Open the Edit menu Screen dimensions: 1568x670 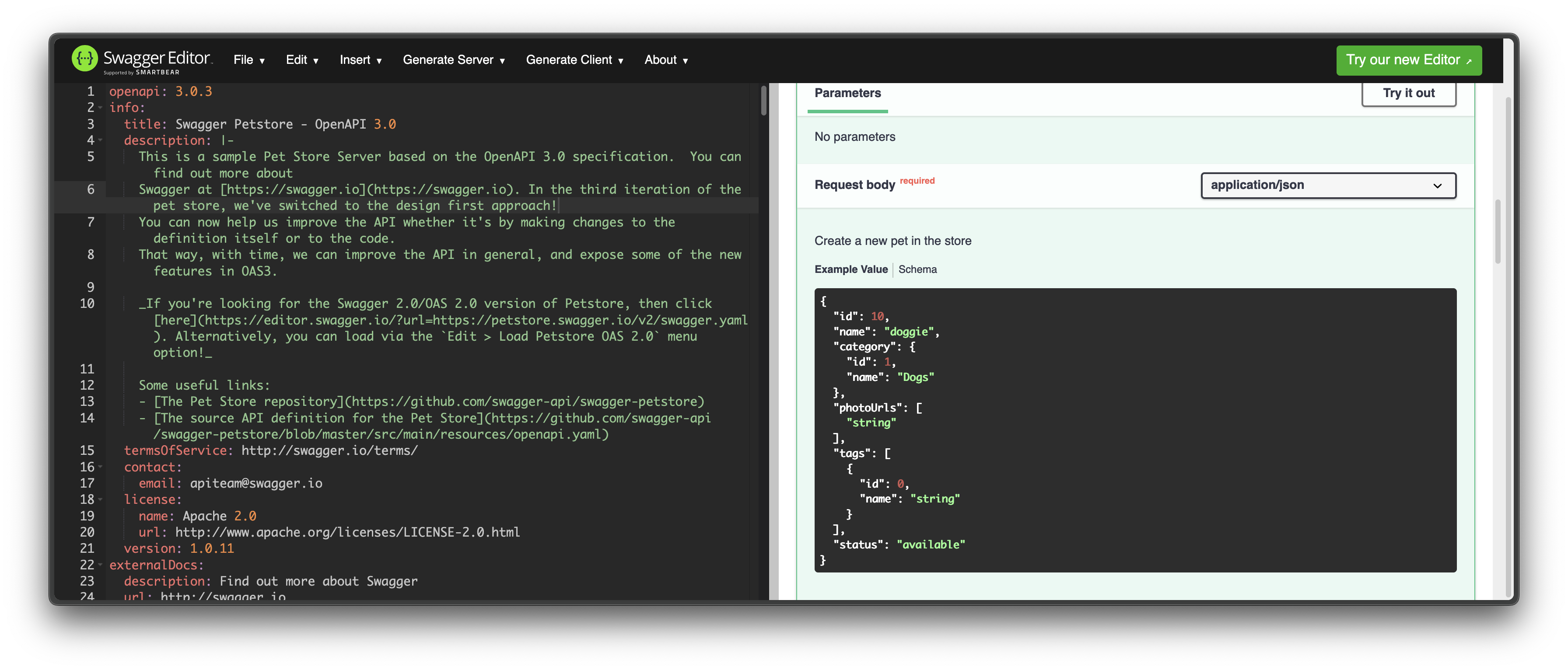pos(302,59)
